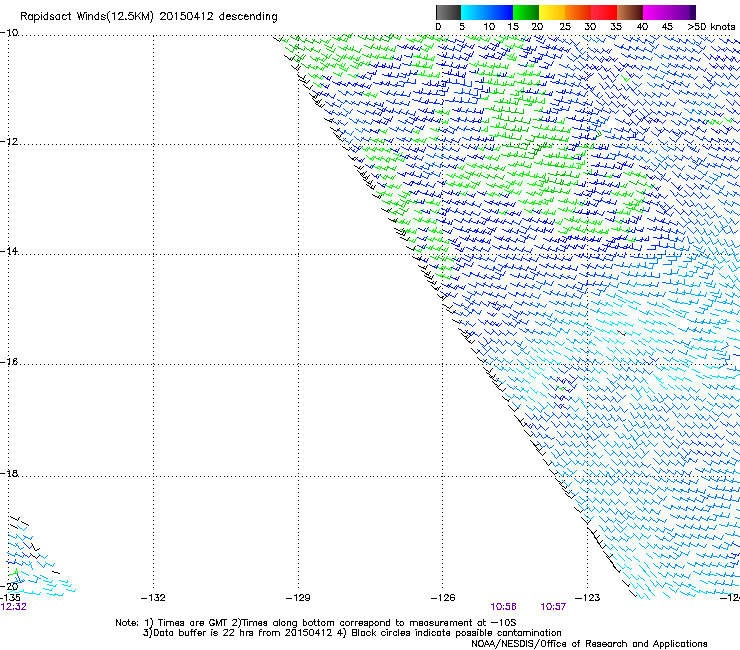740x650 pixels.
Task: Click the '-129' longitude label
Action: (x=298, y=598)
